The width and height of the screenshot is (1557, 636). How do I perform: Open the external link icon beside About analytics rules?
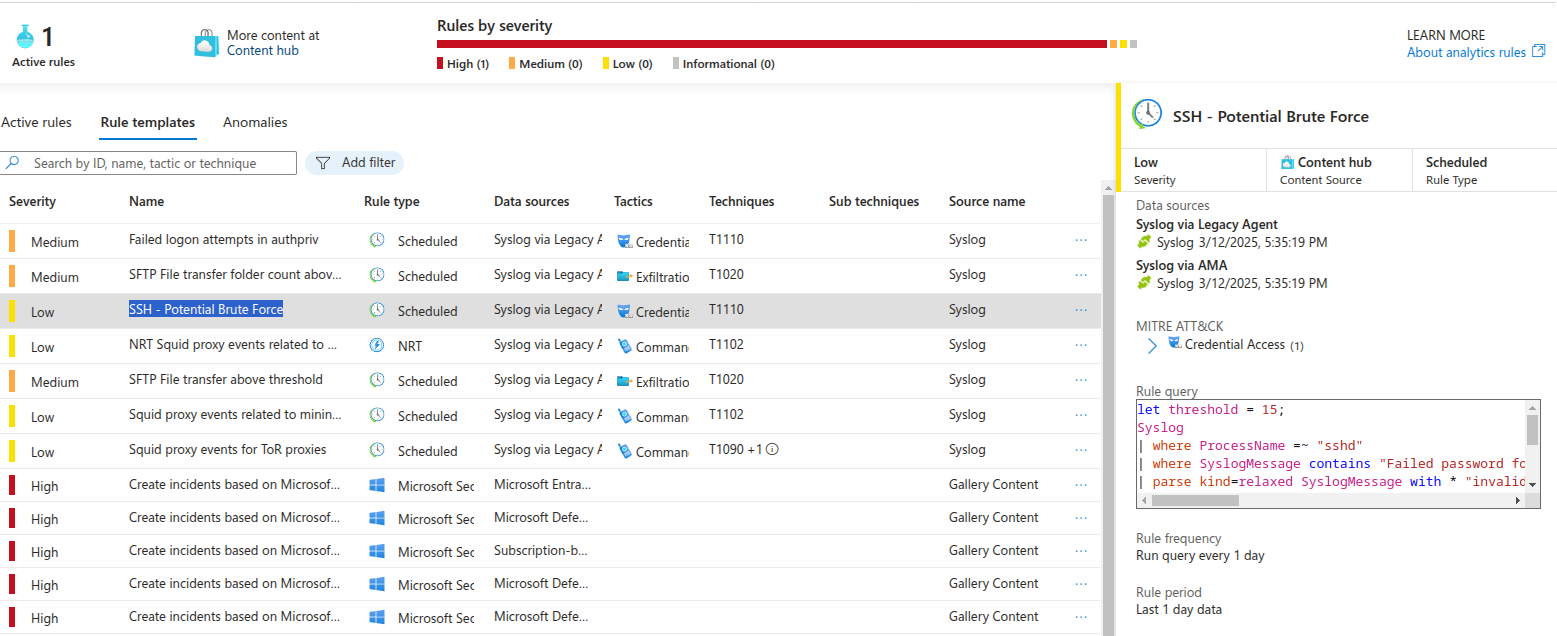(x=1538, y=52)
